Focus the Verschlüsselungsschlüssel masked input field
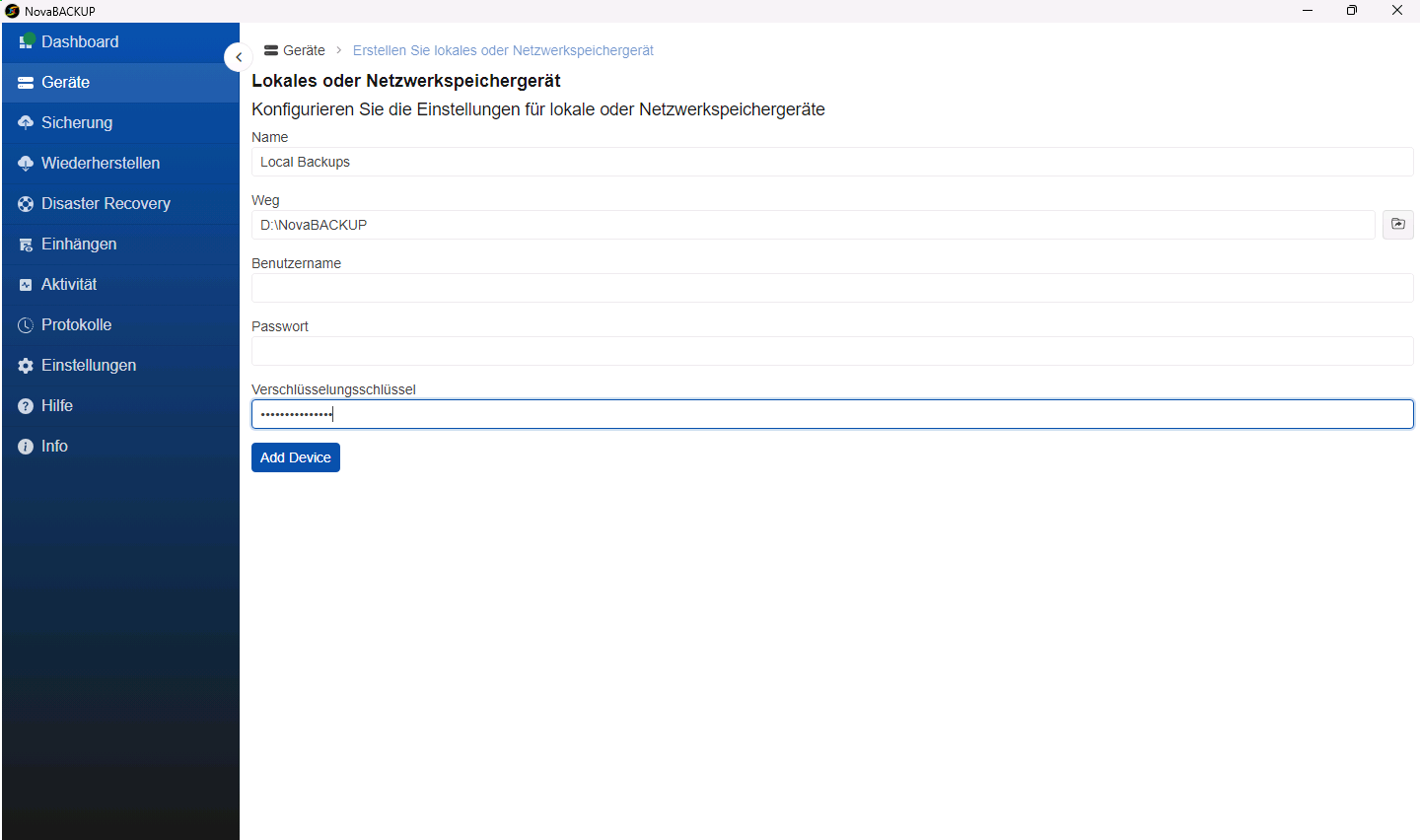The image size is (1420, 840). coord(832,414)
